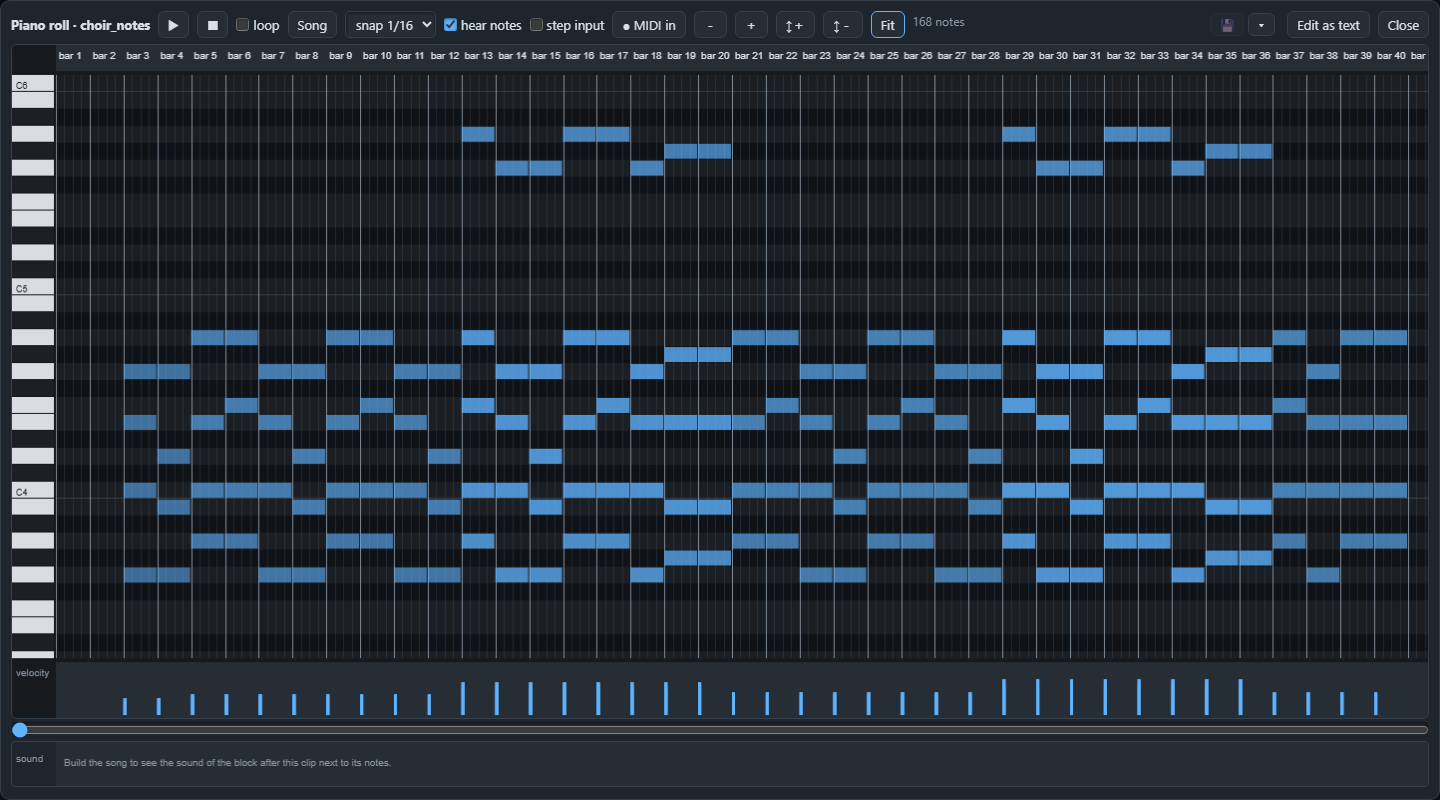The width and height of the screenshot is (1440, 800).
Task: Click the 'sound' panel label
Action: click(x=30, y=759)
